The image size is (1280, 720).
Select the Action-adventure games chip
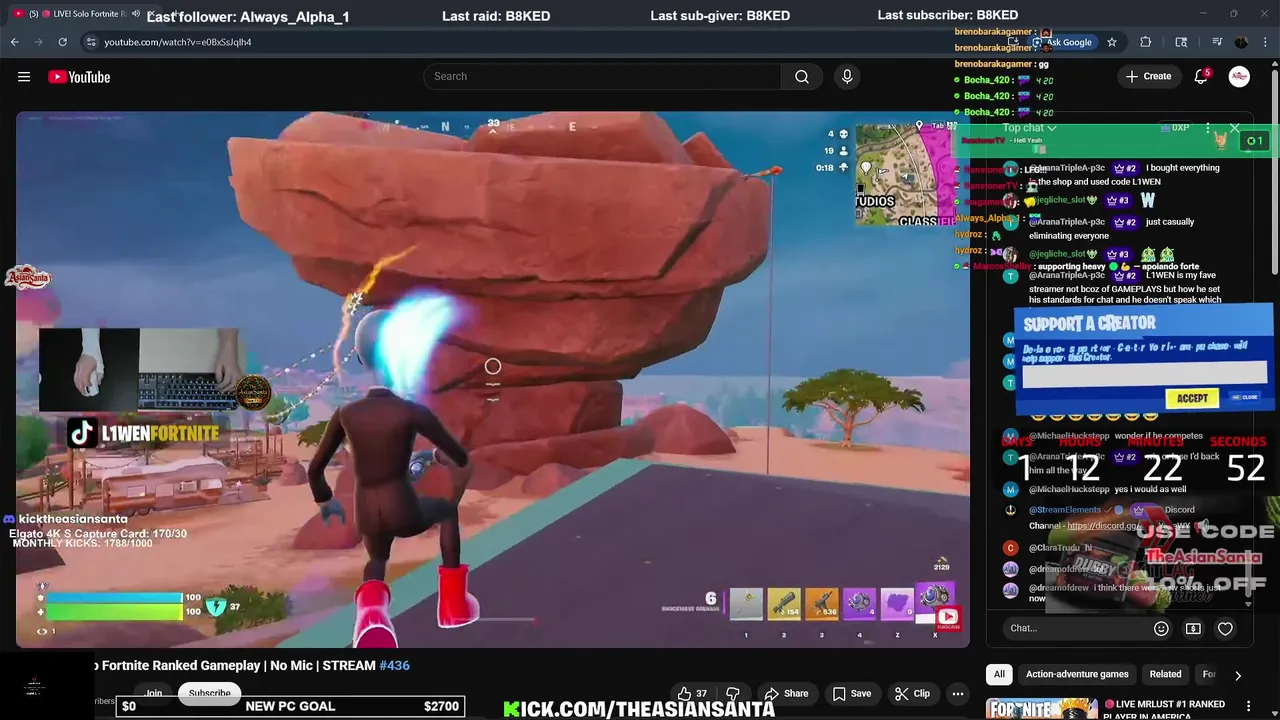[x=1077, y=674]
